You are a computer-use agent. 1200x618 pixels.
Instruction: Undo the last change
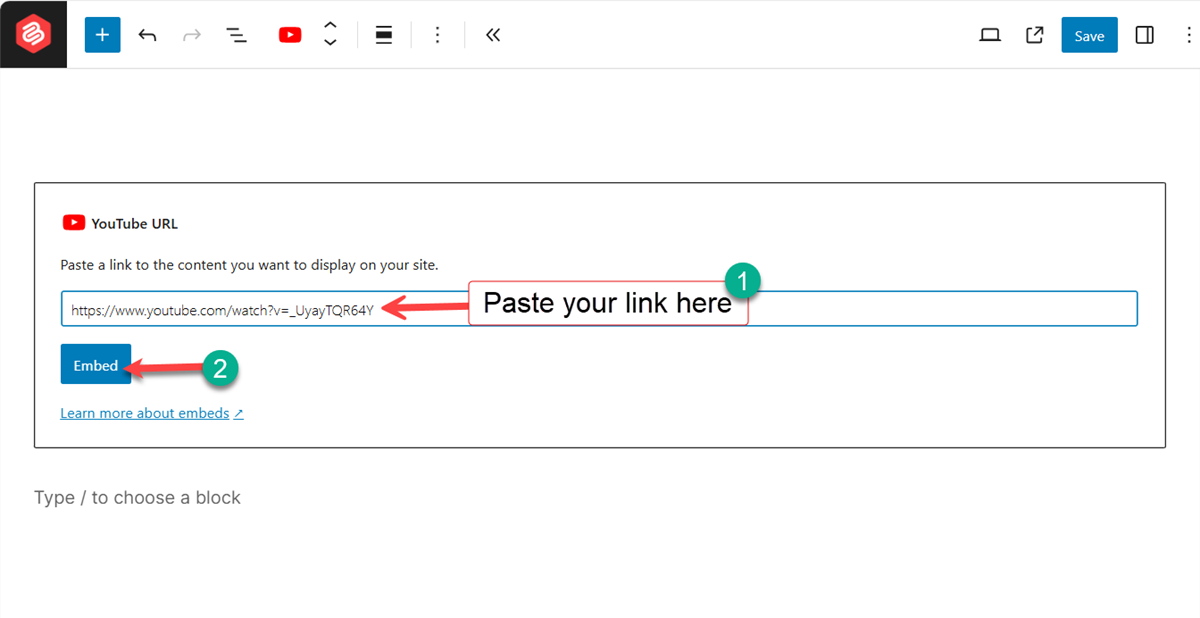coord(147,34)
